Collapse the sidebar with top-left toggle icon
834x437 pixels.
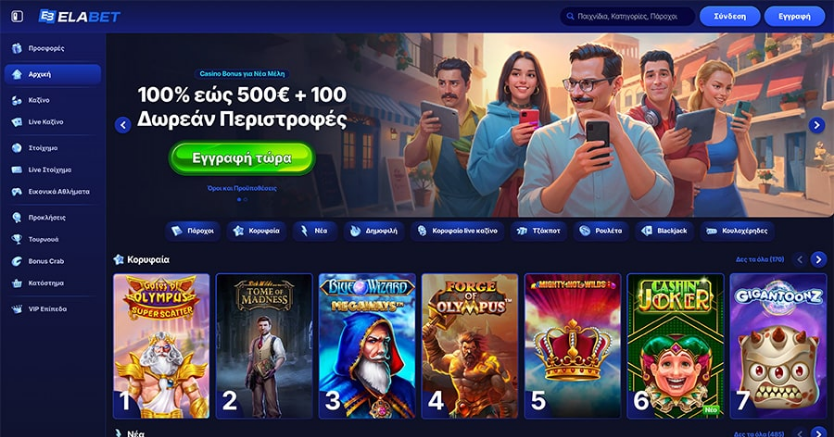(17, 16)
